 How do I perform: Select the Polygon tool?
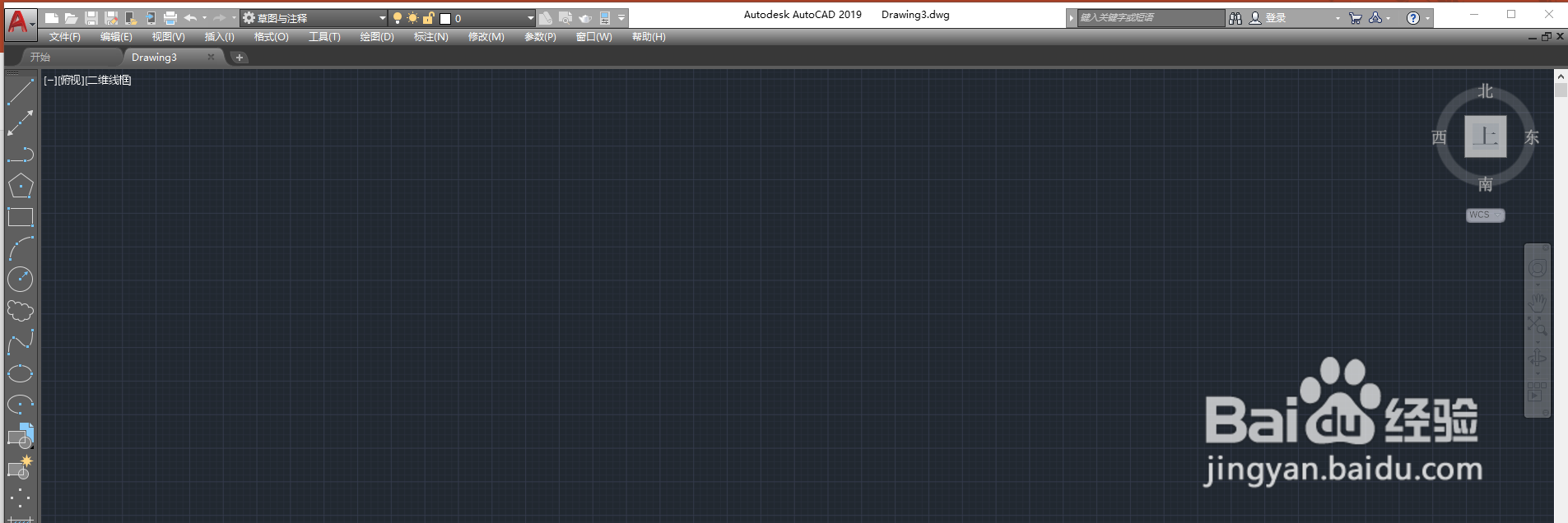(x=21, y=186)
